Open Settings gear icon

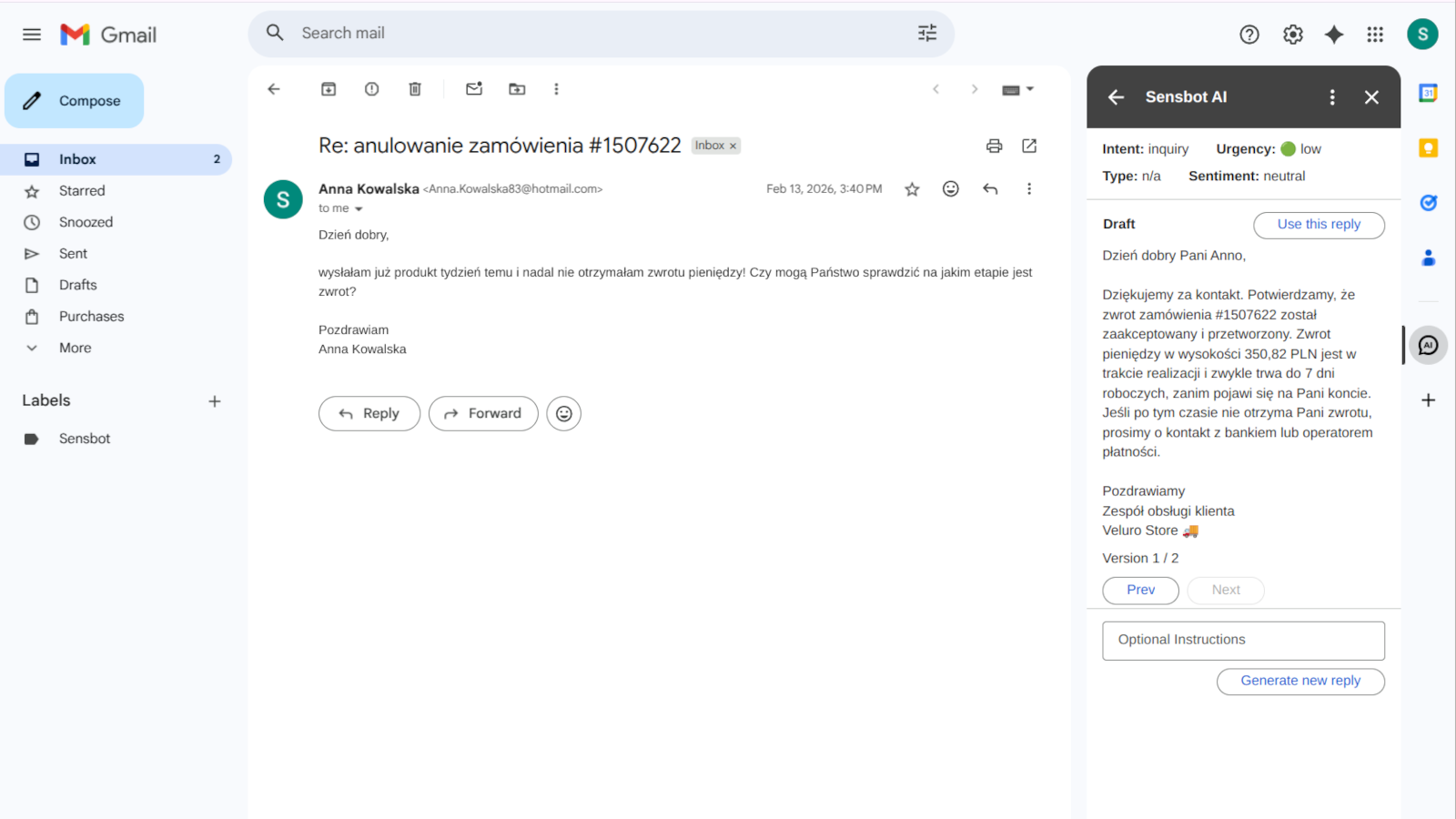(x=1293, y=35)
